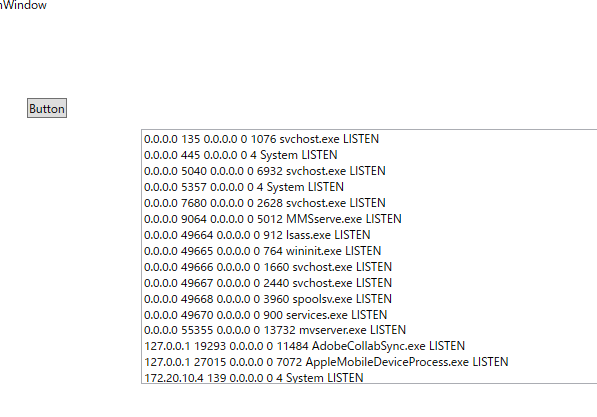Click the MainWindow title text
Screen dimensions: 597x417
pyautogui.click(x=23, y=5)
